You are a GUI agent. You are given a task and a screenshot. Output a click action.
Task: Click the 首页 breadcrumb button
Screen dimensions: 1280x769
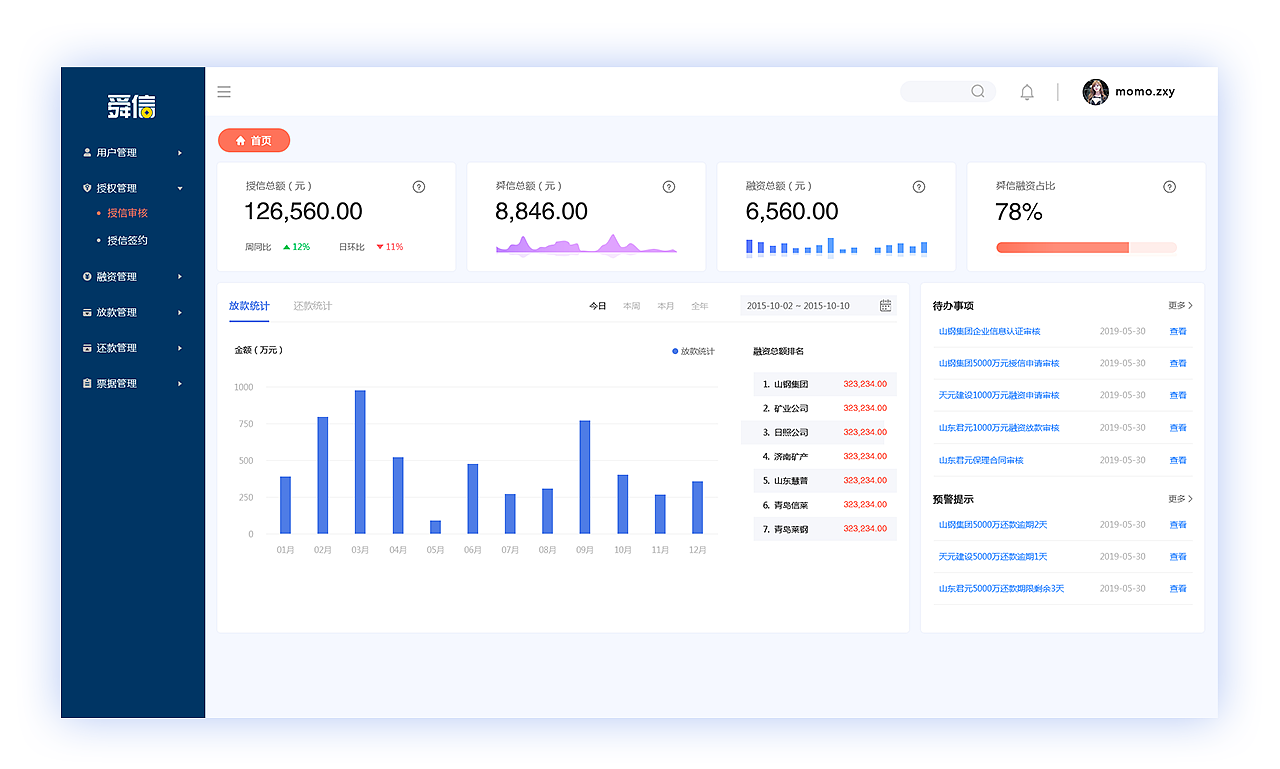(254, 141)
